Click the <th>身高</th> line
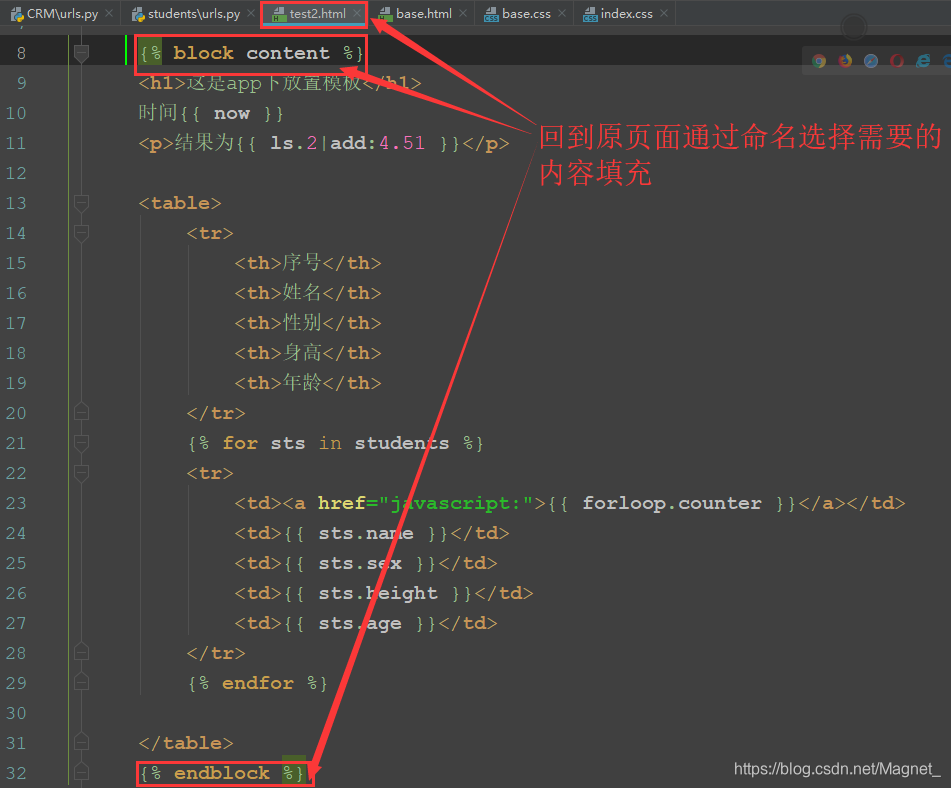This screenshot has height=788, width=951. pos(308,353)
